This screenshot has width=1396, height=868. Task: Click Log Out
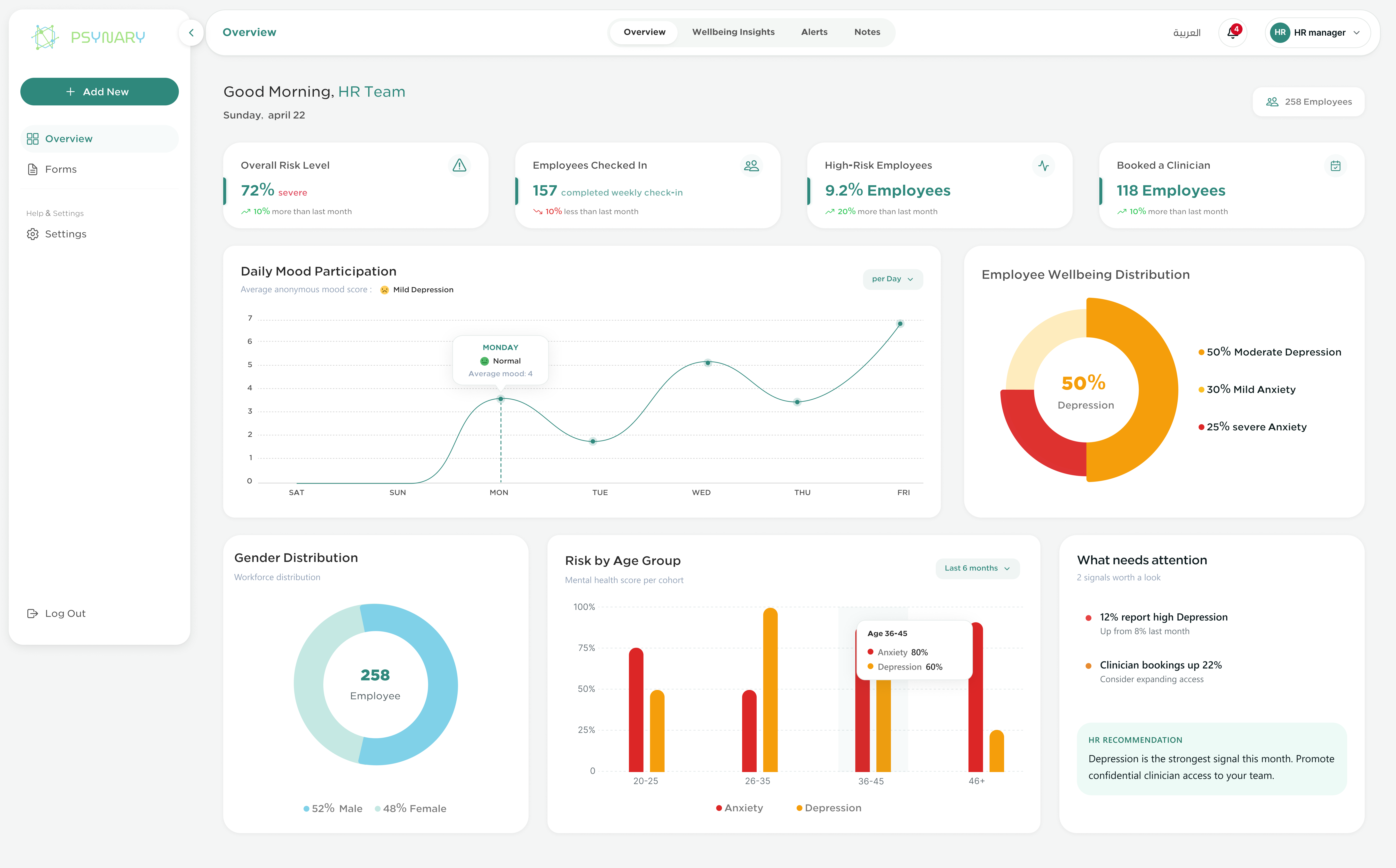(56, 614)
